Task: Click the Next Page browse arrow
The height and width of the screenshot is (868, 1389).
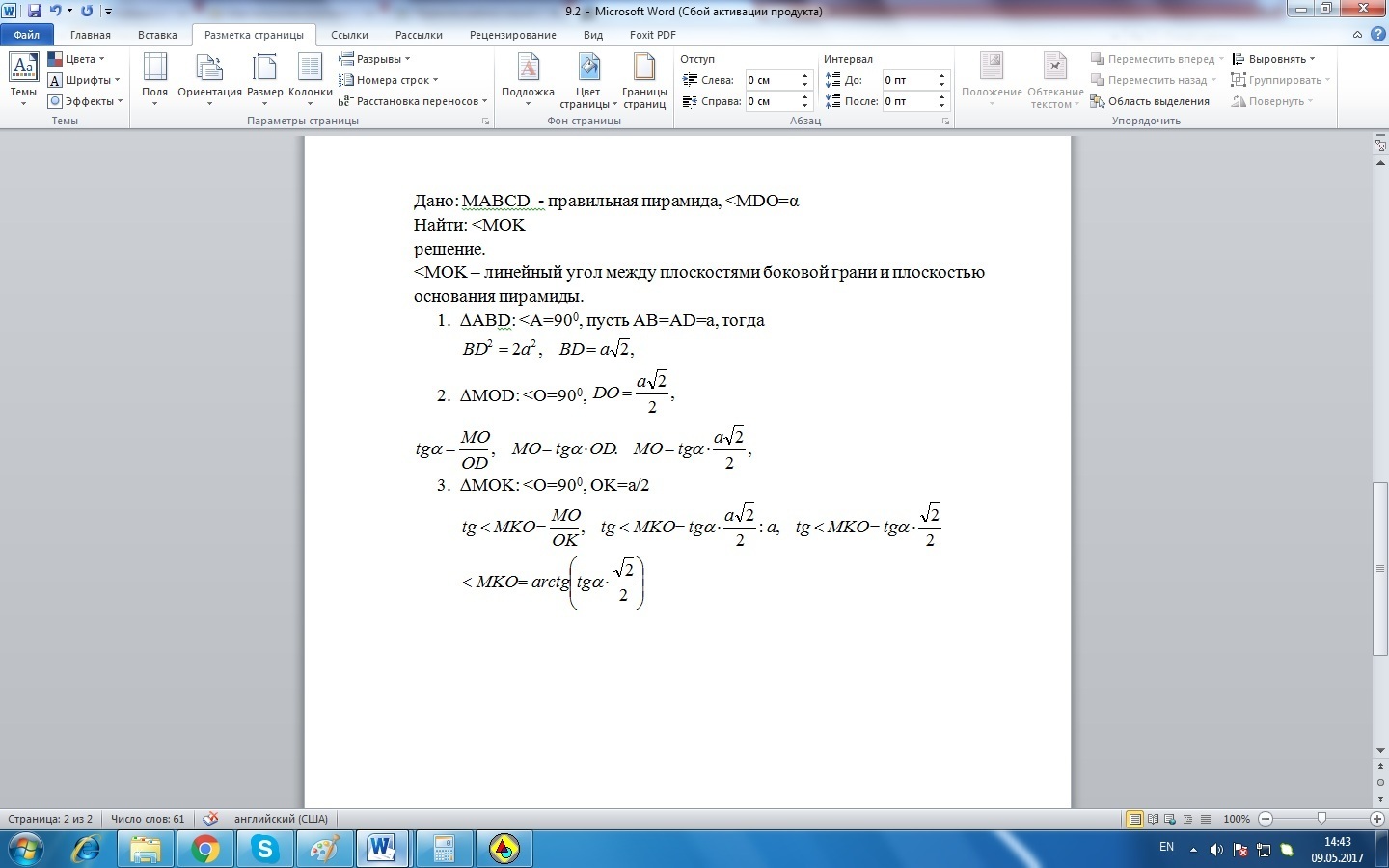Action: [1380, 800]
